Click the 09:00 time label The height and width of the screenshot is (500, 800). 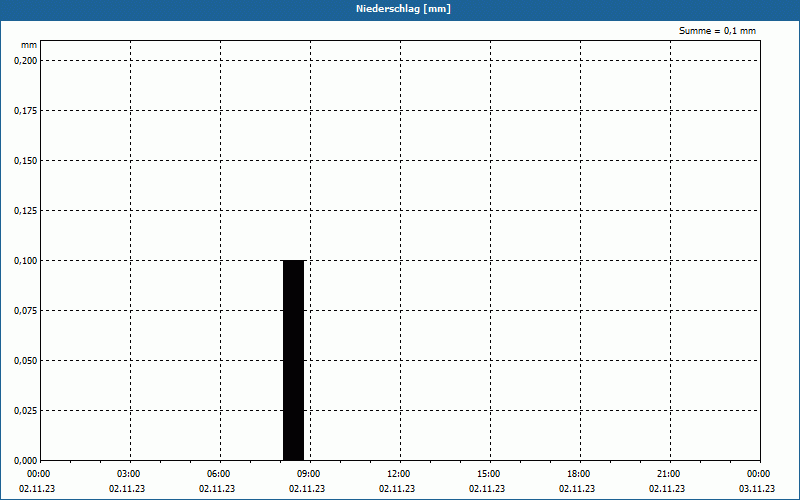click(x=309, y=474)
